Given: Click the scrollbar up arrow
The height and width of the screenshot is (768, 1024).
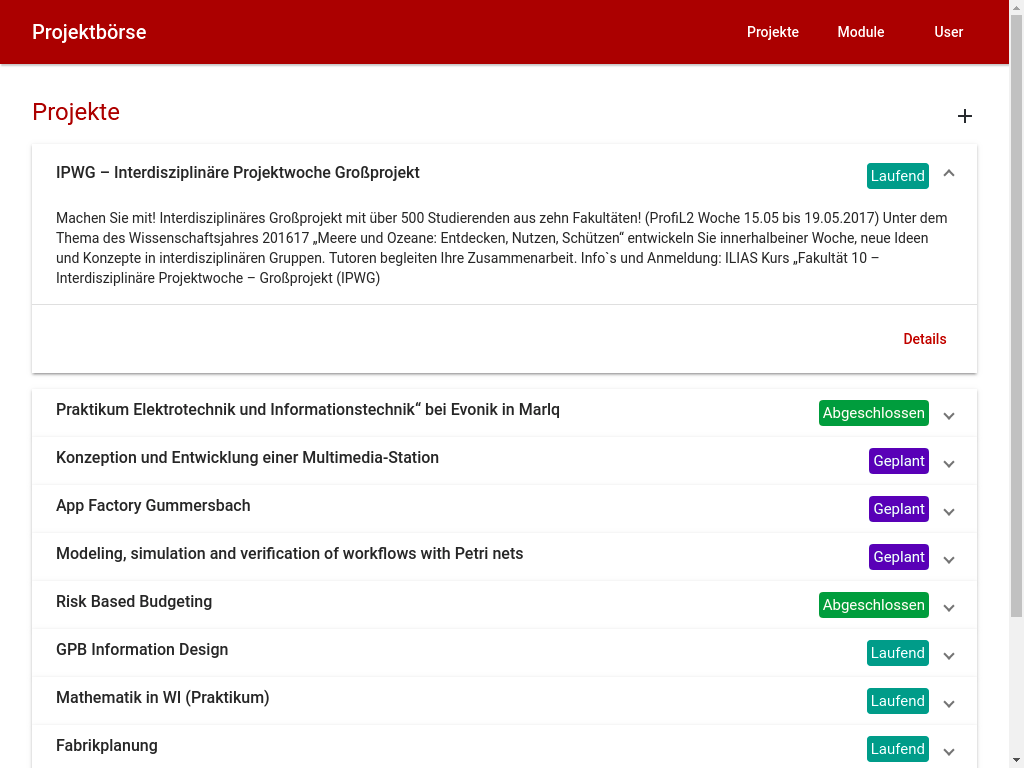Looking at the screenshot, I should click(x=1016, y=7).
